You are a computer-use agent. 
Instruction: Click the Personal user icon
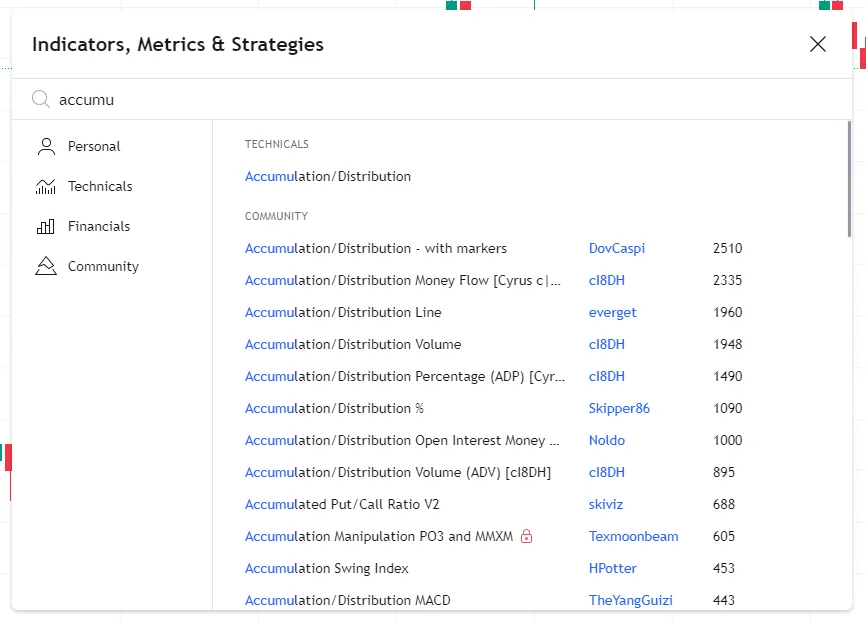46,147
